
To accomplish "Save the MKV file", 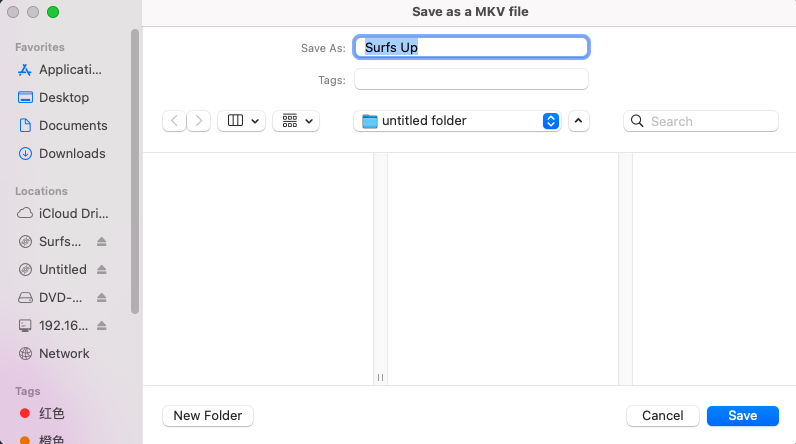I will [x=743, y=416].
